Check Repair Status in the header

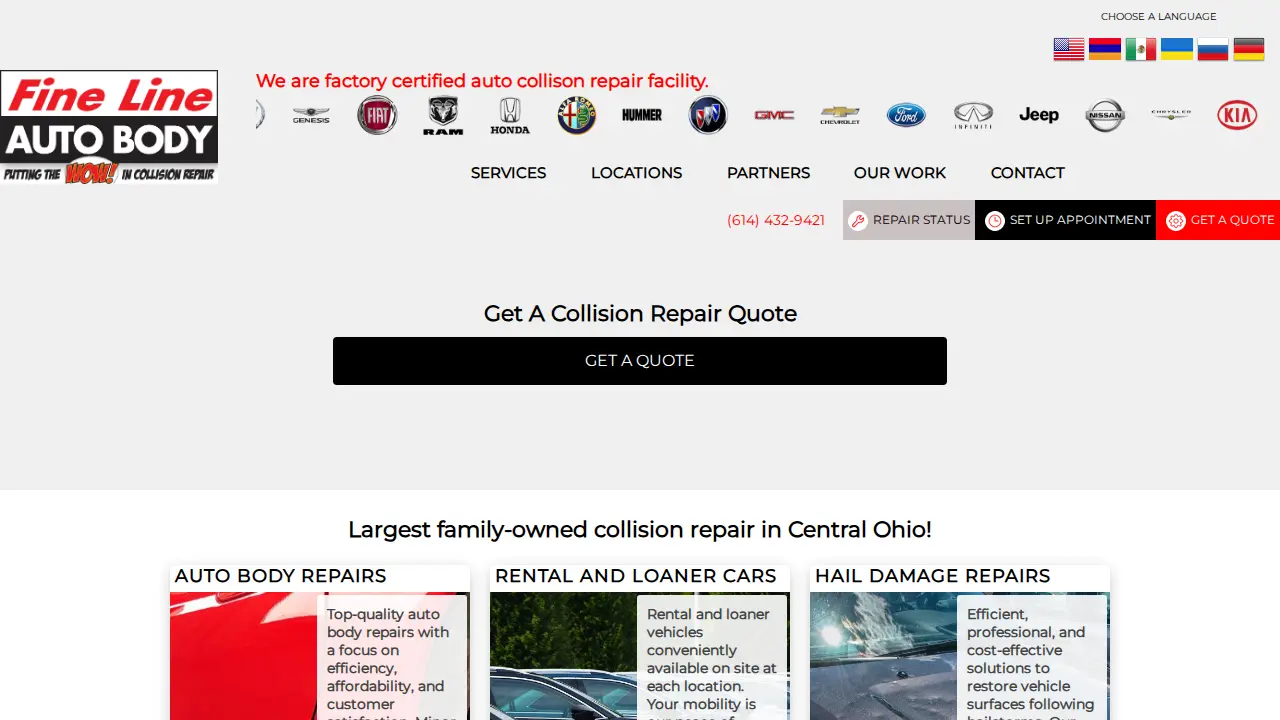(909, 220)
